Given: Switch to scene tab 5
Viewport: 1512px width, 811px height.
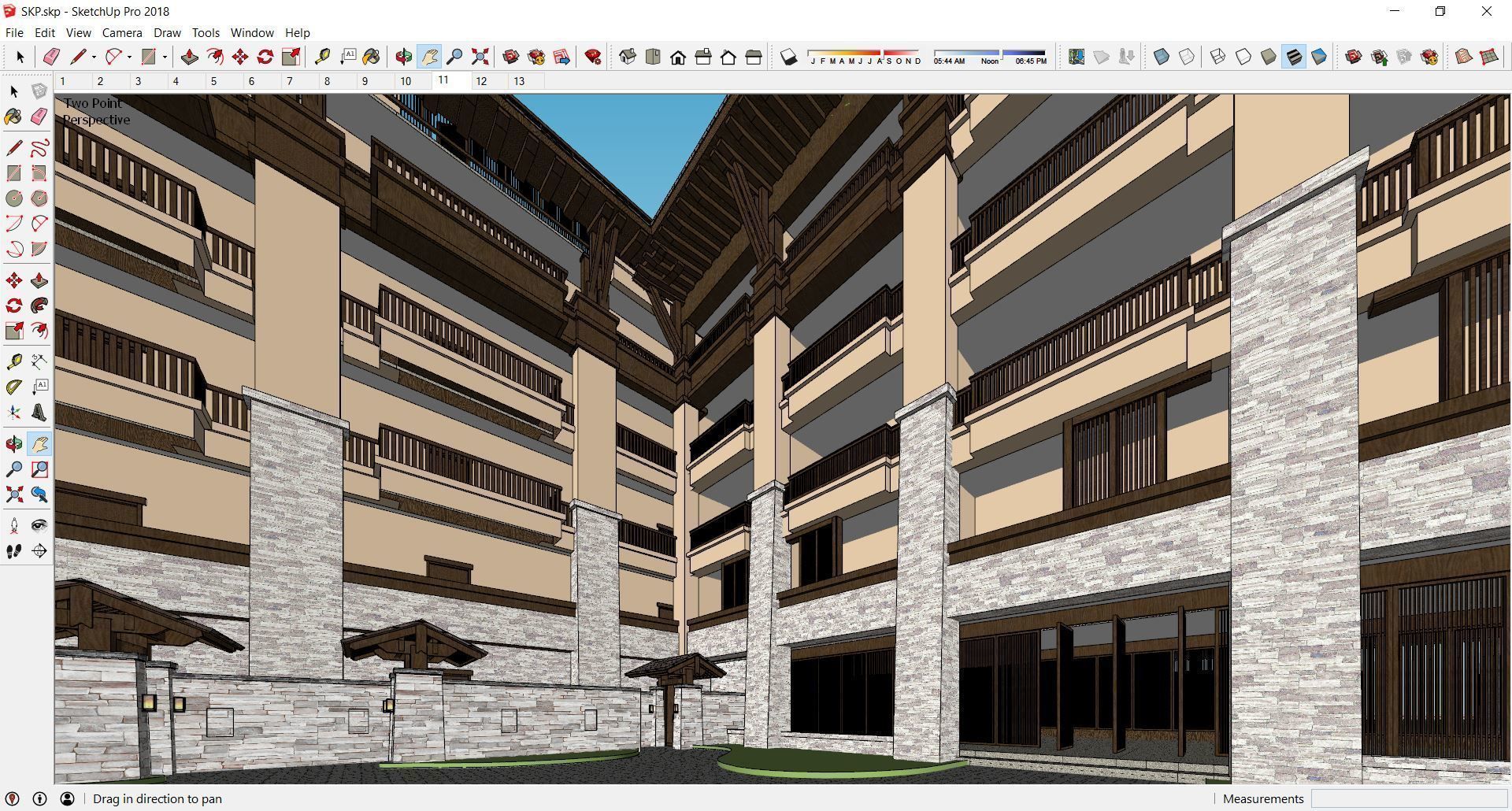Looking at the screenshot, I should click(x=213, y=80).
